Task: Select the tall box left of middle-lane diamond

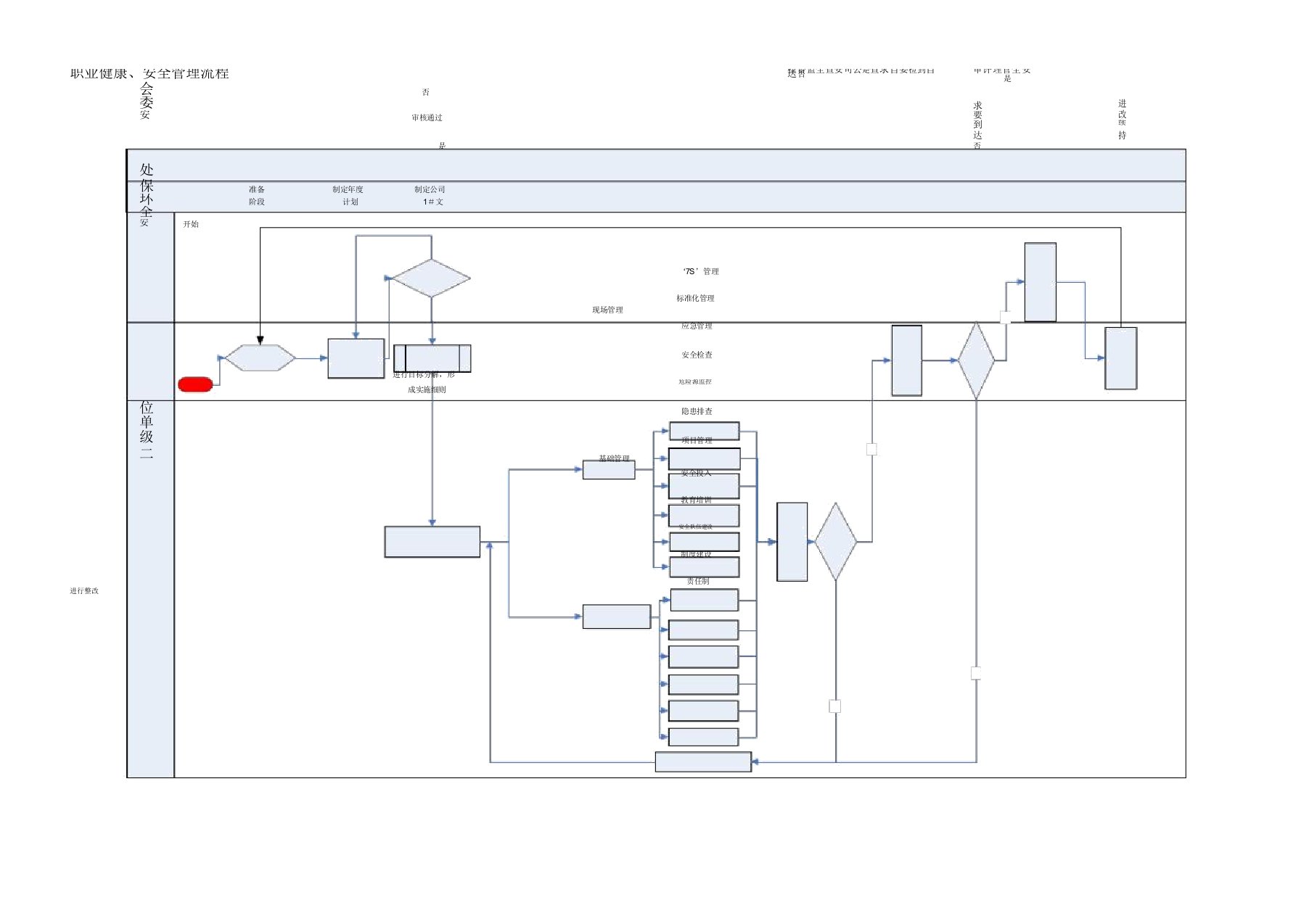Action: 907,360
